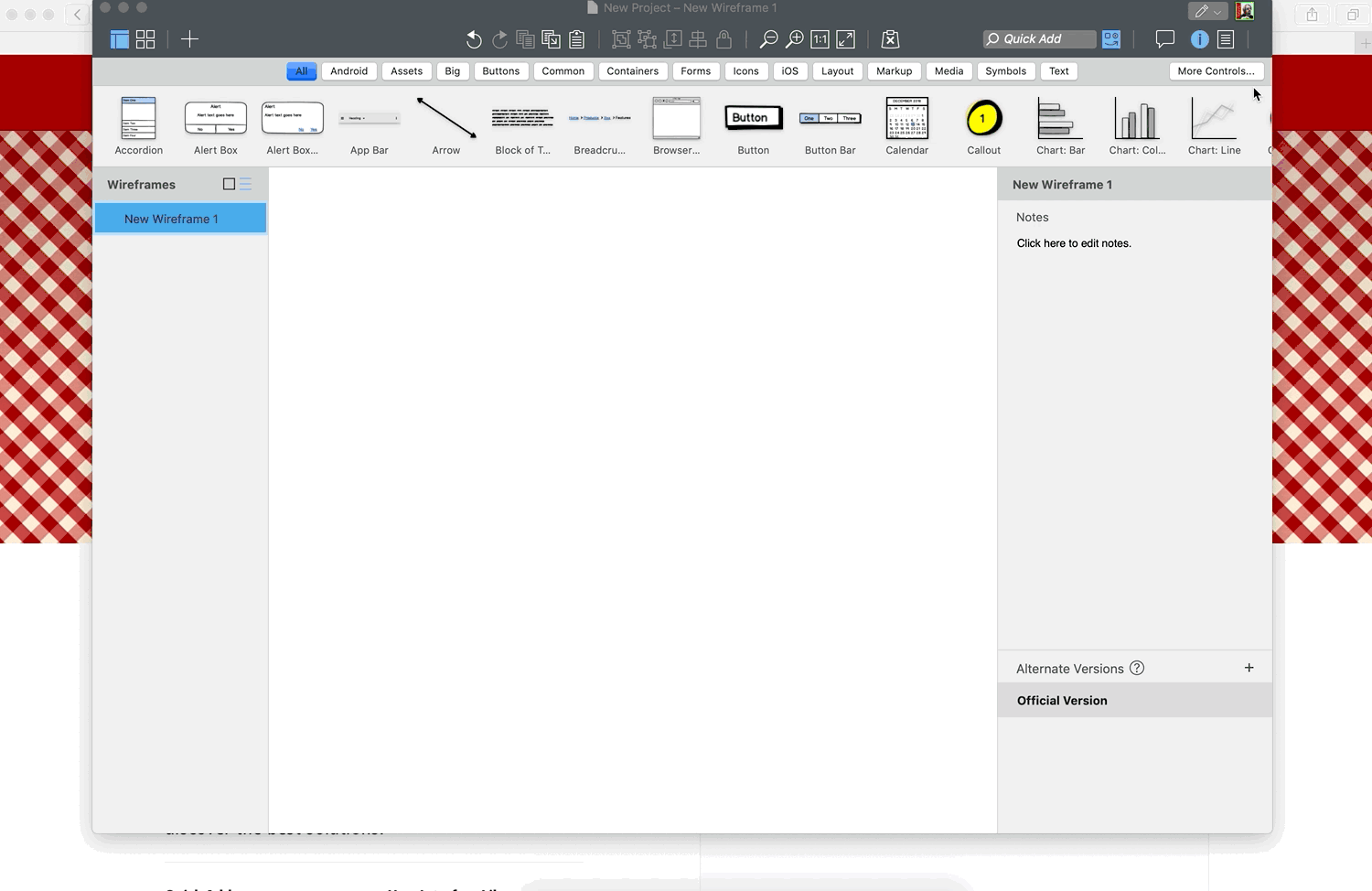The height and width of the screenshot is (891, 1372).
Task: Open the comments speech bubble panel
Action: [x=1164, y=39]
